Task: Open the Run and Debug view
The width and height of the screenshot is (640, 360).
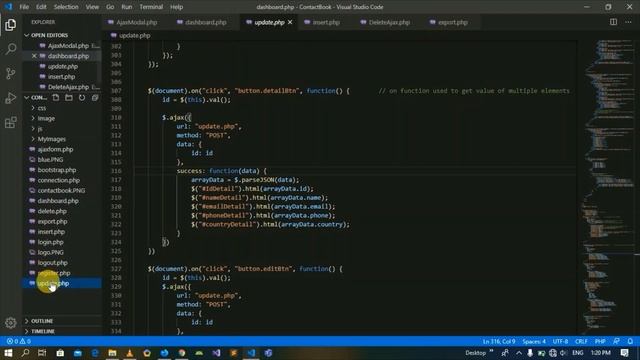Action: pyautogui.click(x=11, y=98)
